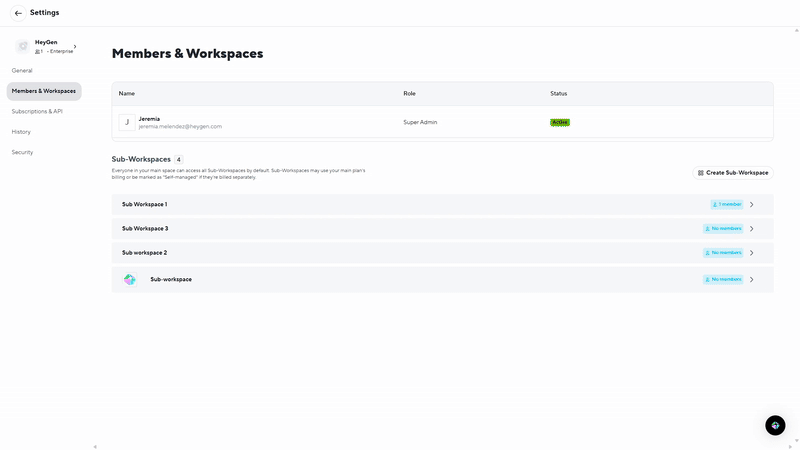
Task: Expand Sub Workspace 1 chevron
Action: (x=752, y=205)
